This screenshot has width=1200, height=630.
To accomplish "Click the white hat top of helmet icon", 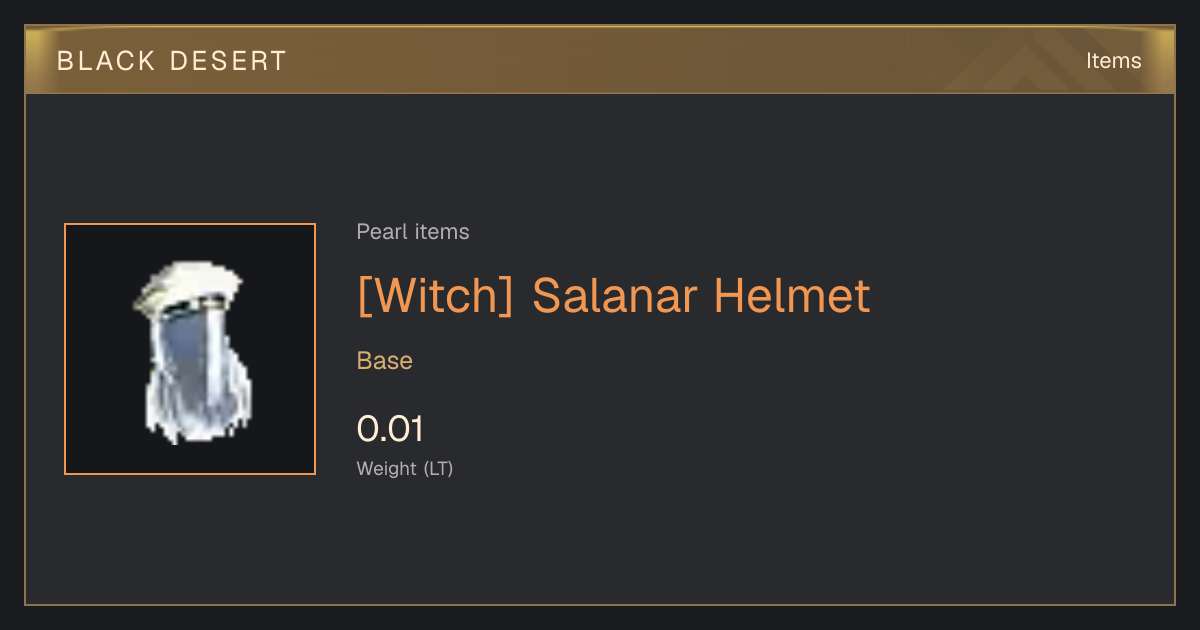I will [190, 286].
